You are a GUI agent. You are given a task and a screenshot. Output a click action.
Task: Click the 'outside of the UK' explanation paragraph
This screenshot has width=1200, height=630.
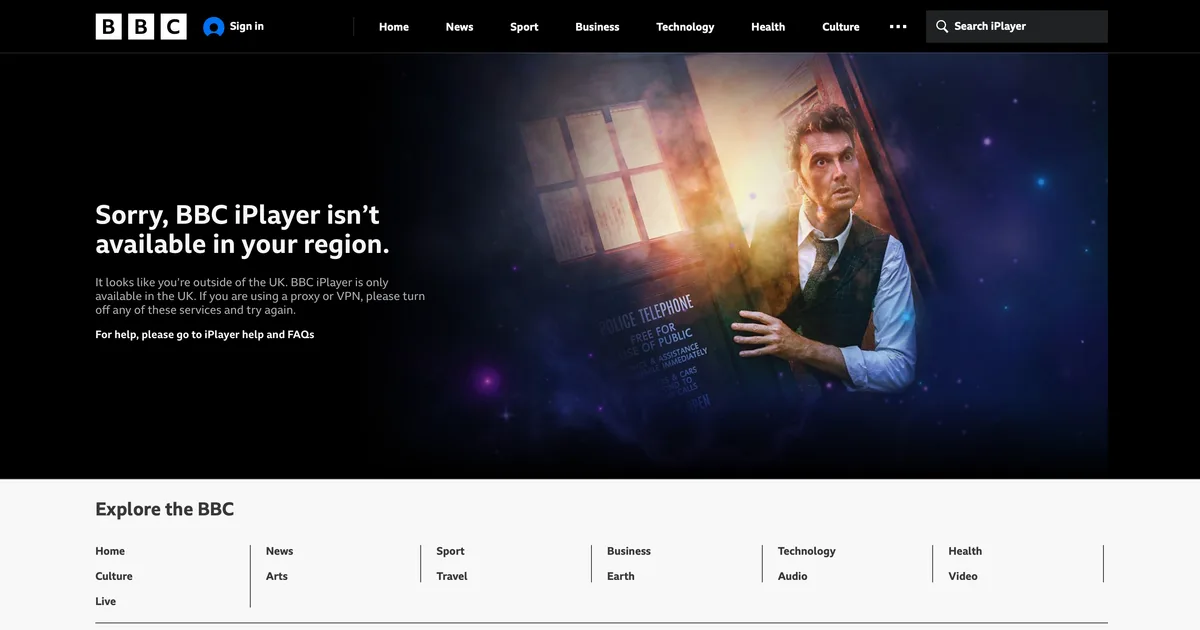[260, 296]
